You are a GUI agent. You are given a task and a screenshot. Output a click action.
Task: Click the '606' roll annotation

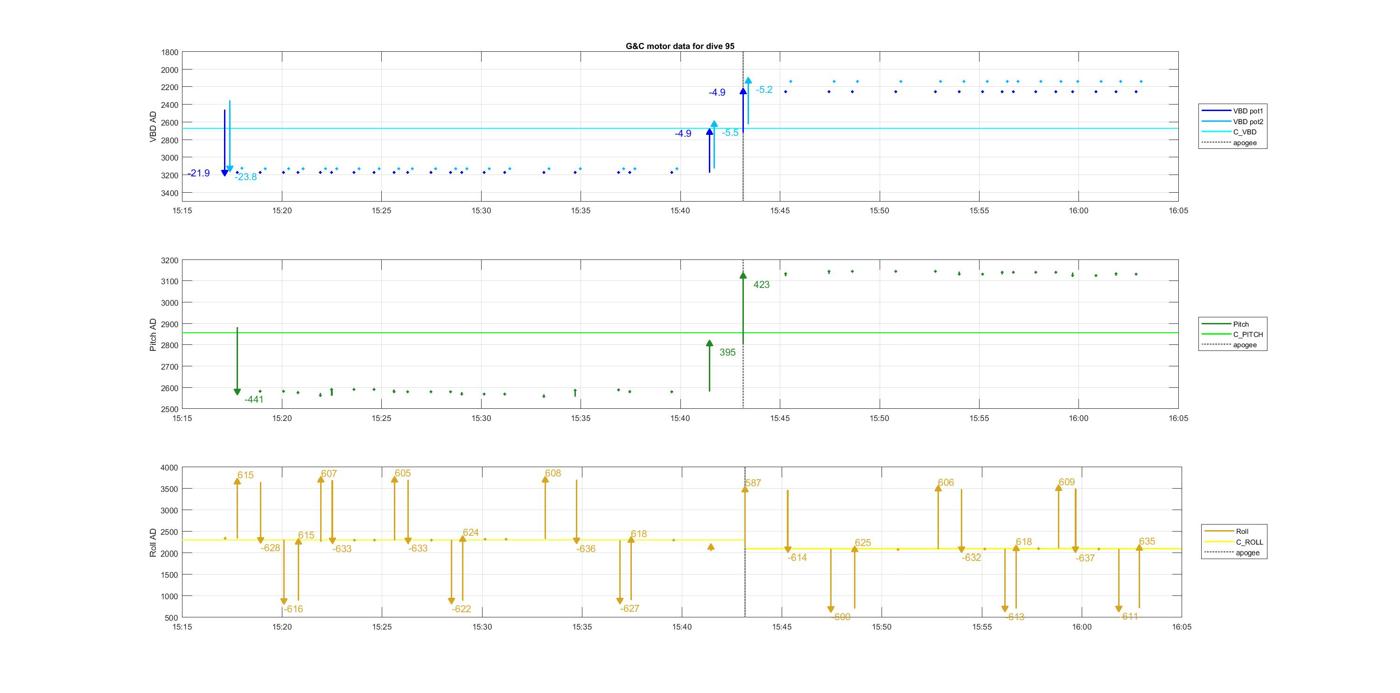click(946, 483)
